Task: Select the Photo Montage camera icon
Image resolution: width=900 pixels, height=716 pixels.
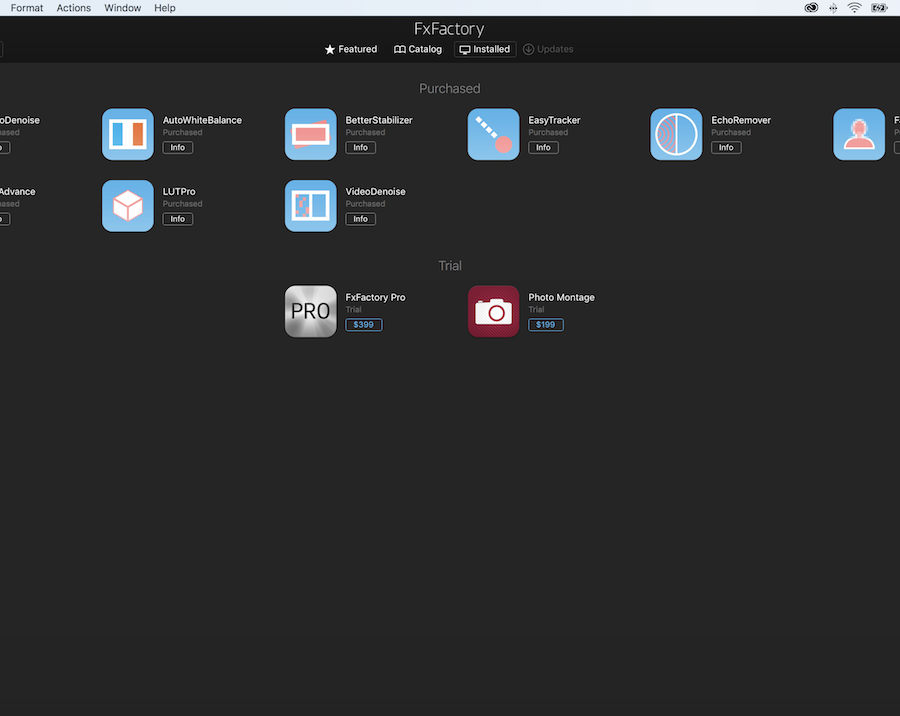Action: [x=493, y=311]
